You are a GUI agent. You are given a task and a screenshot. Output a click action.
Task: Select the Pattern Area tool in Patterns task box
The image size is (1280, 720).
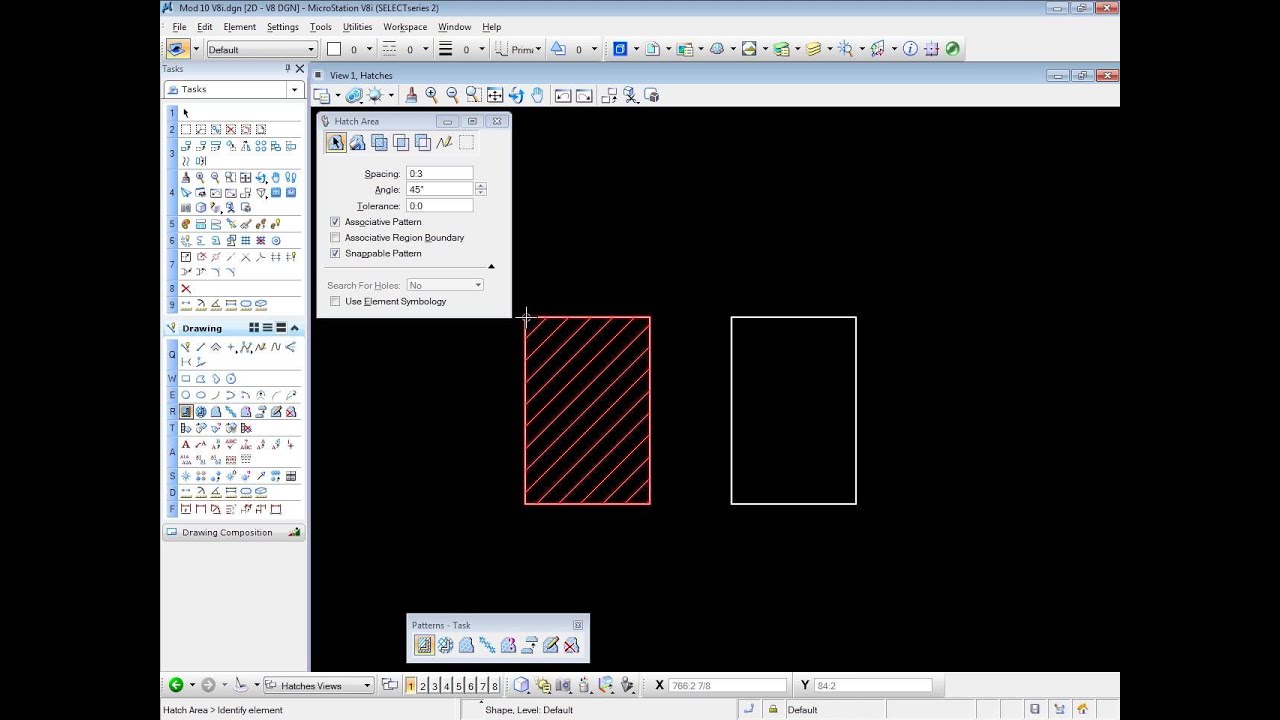[x=466, y=646]
